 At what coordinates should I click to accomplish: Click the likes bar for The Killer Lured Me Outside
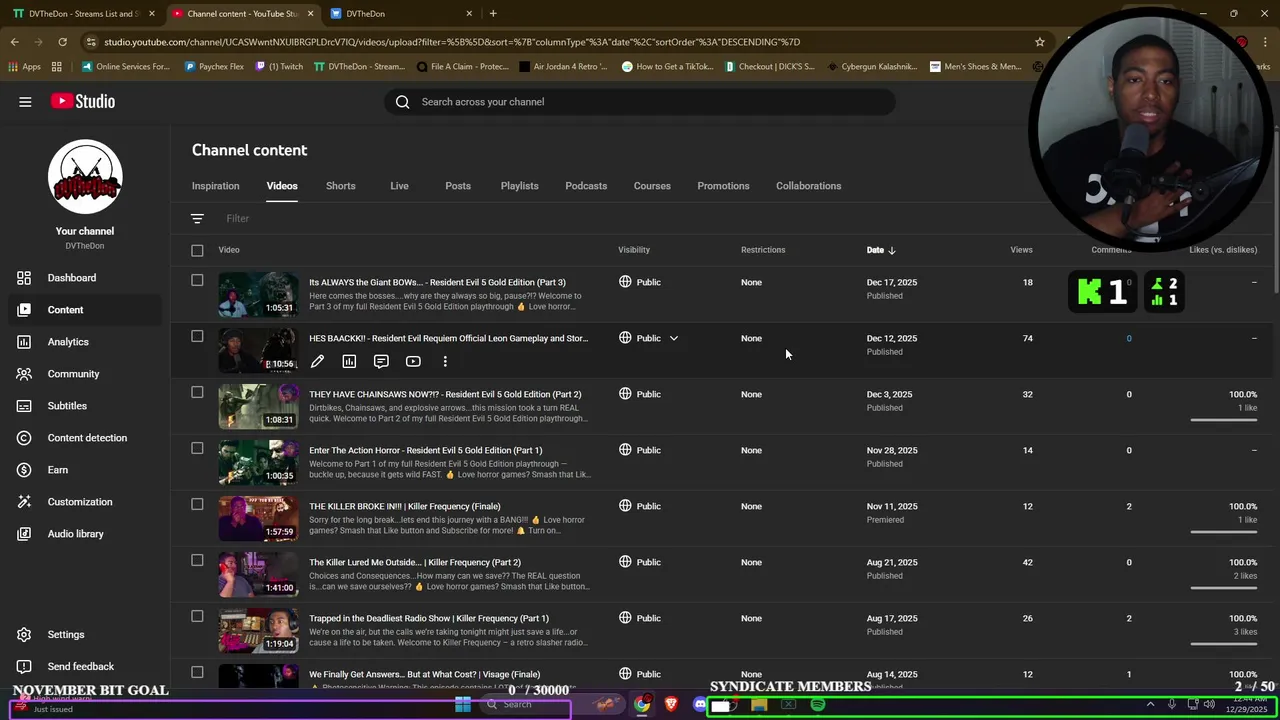coord(1223,588)
